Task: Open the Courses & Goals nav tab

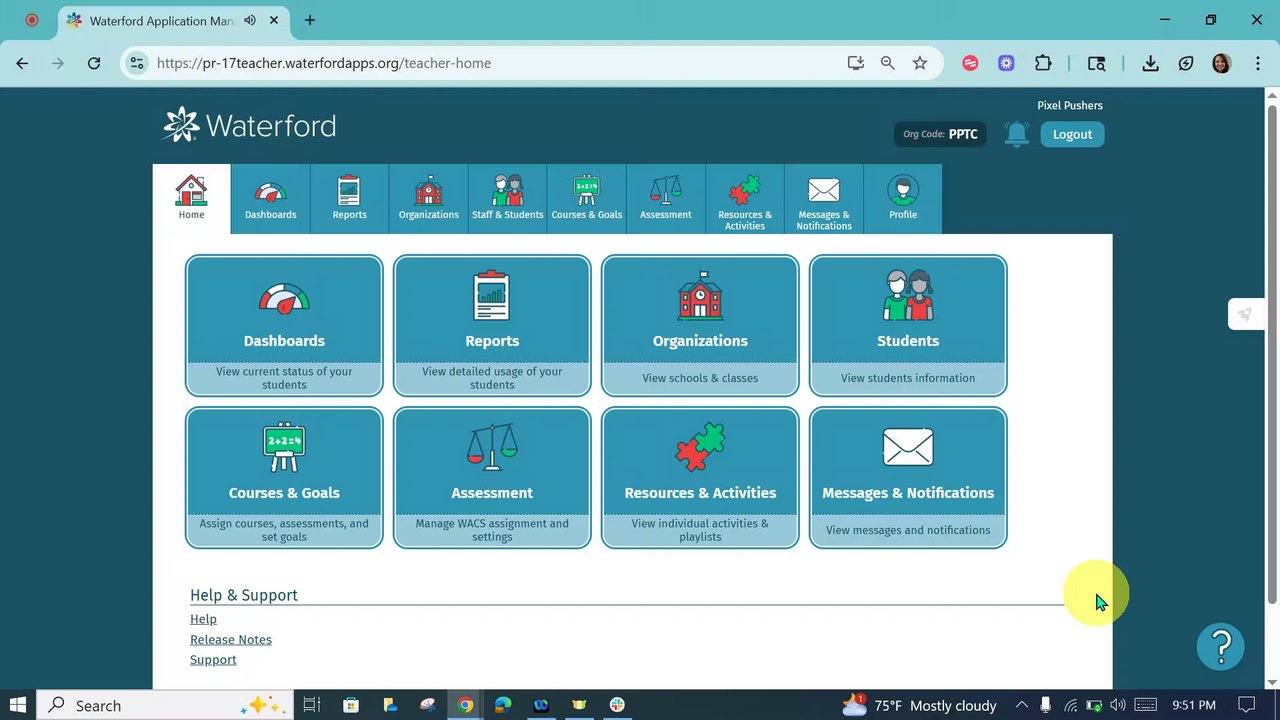Action: coord(586,199)
